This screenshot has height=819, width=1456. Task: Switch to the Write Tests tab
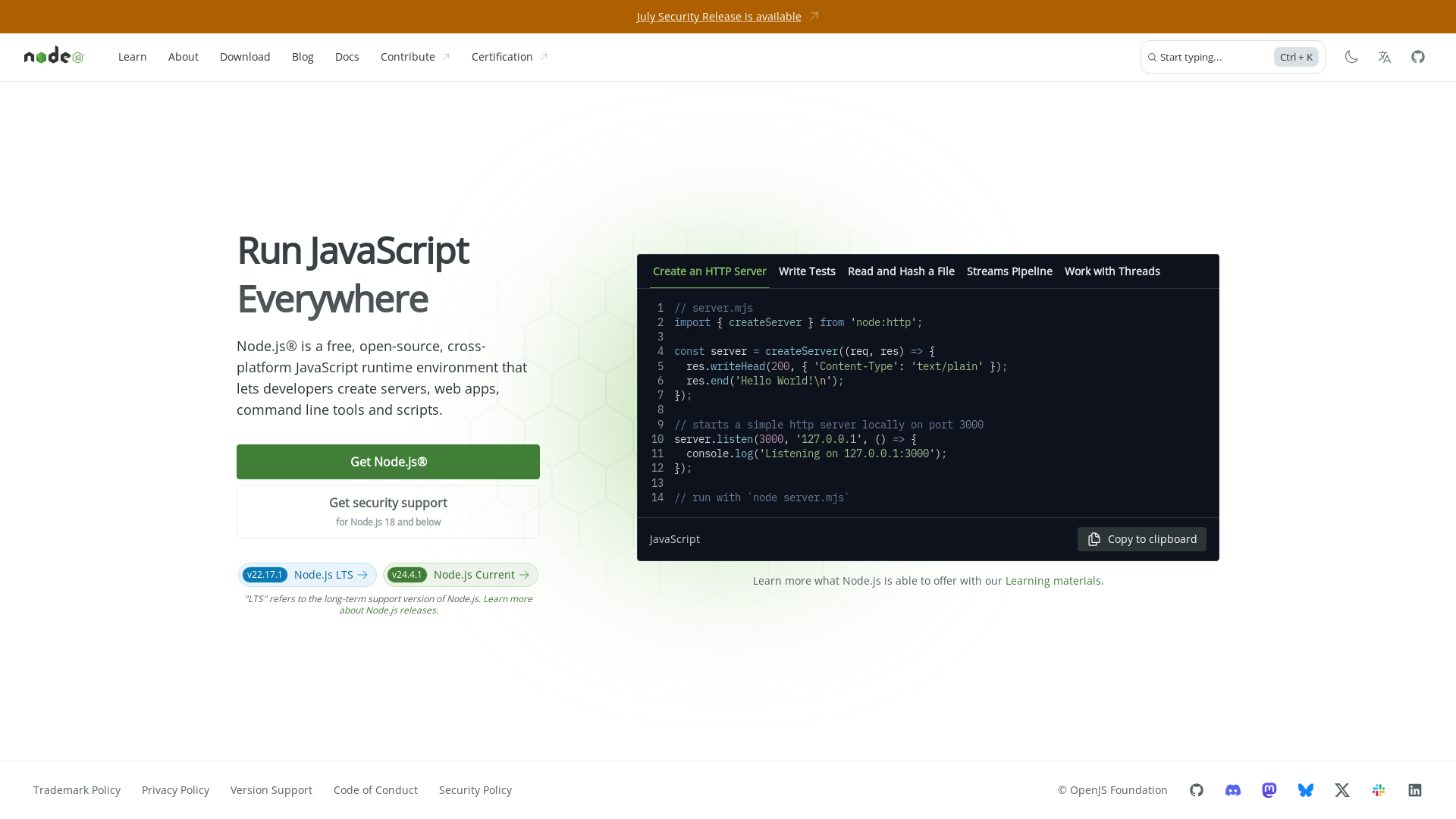coord(807,271)
